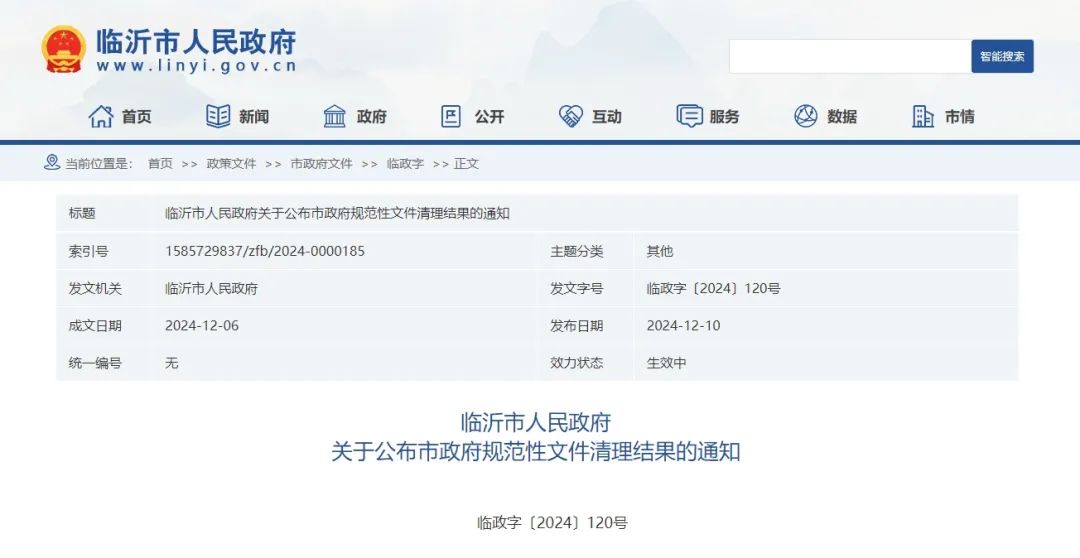Screen dimensions: 1080x558
Task: Click the 服务 chat bubble icon
Action: [689, 116]
